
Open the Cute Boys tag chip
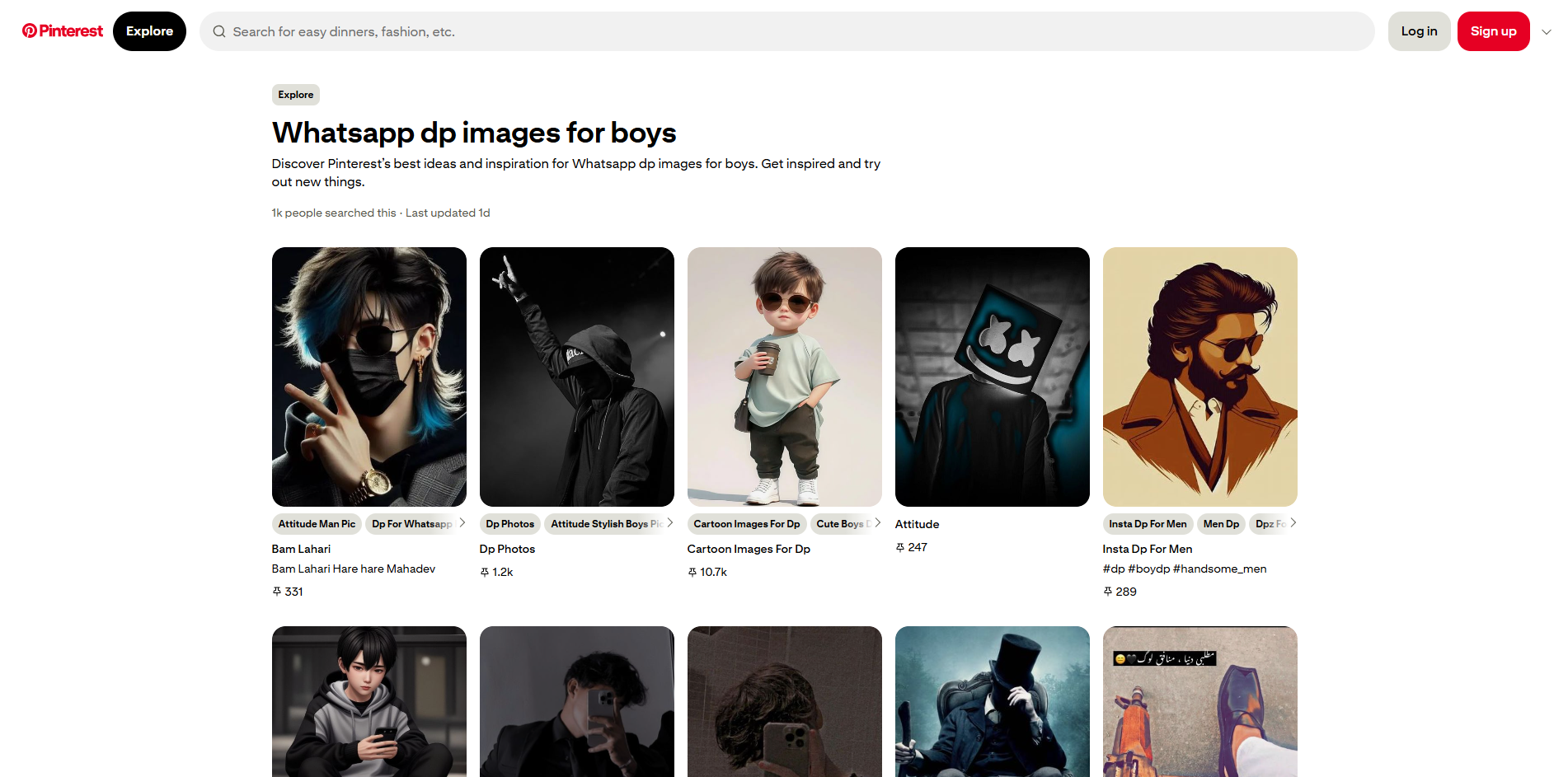843,524
